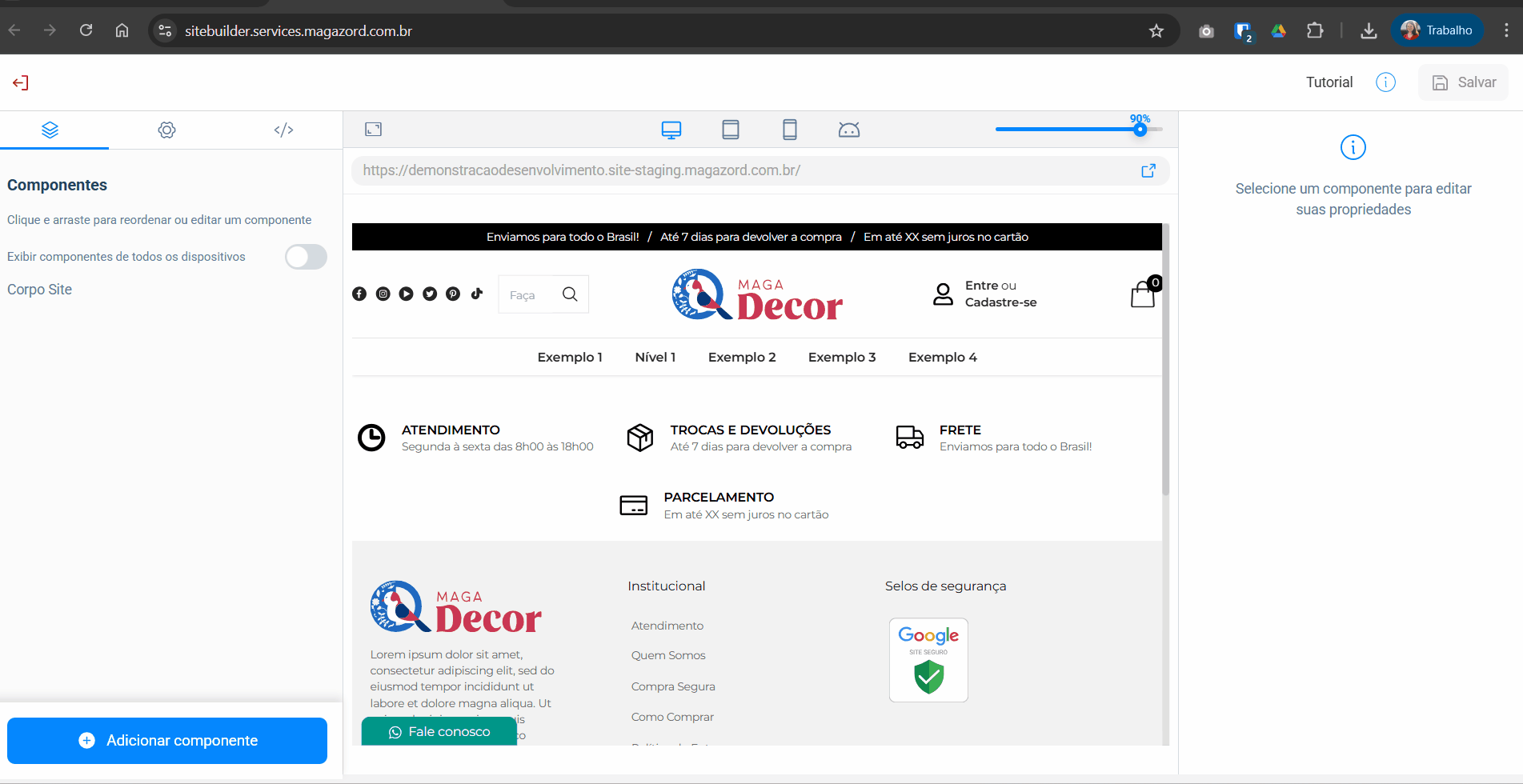Open the Trabalho profile button
This screenshot has width=1523, height=784.
pyautogui.click(x=1437, y=30)
